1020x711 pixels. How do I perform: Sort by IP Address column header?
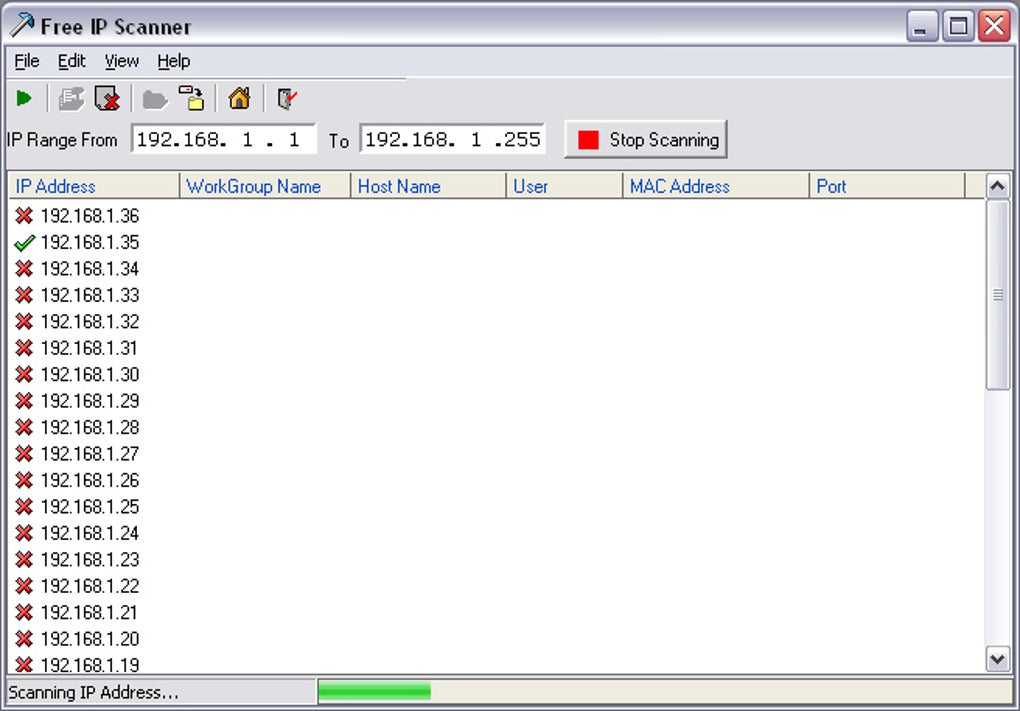pyautogui.click(x=93, y=186)
